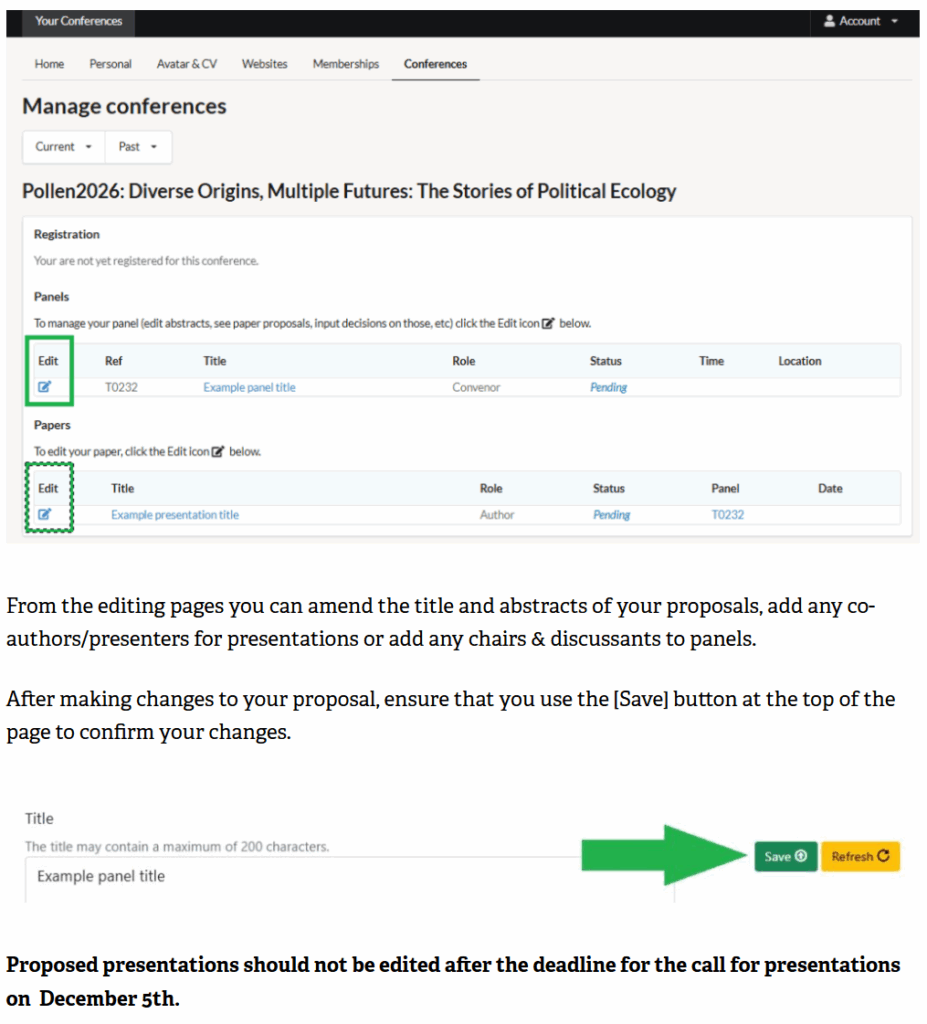The width and height of the screenshot is (927, 1024).
Task: Expand the Account menu
Action: pos(861,21)
